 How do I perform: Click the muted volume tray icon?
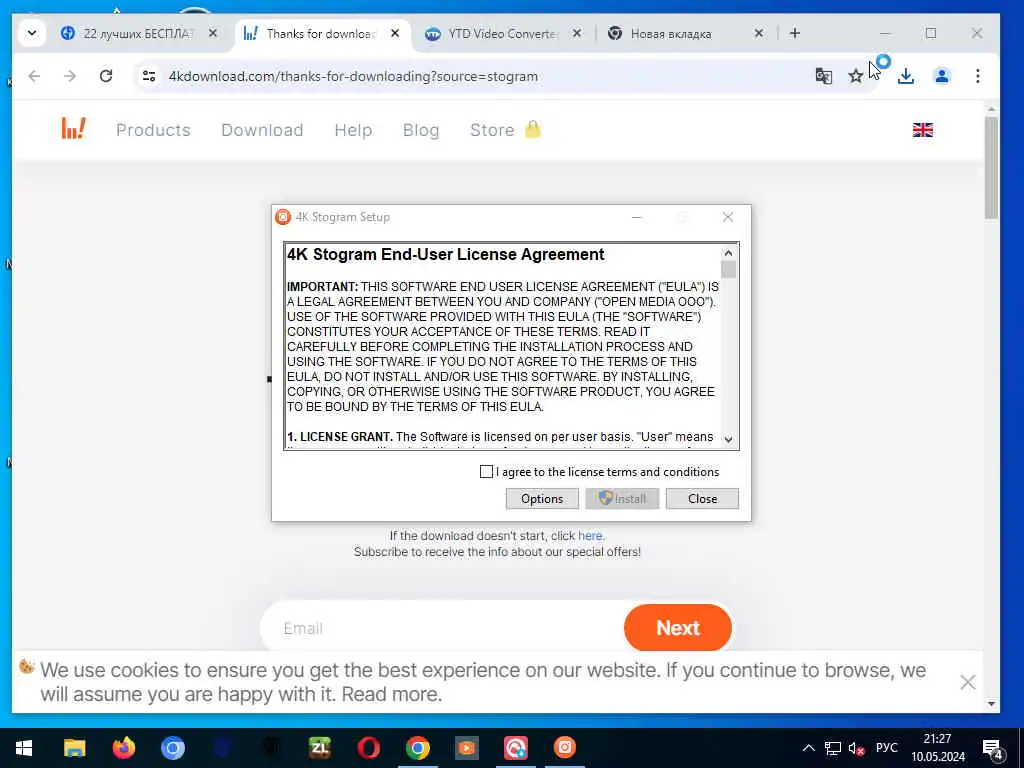tap(856, 748)
